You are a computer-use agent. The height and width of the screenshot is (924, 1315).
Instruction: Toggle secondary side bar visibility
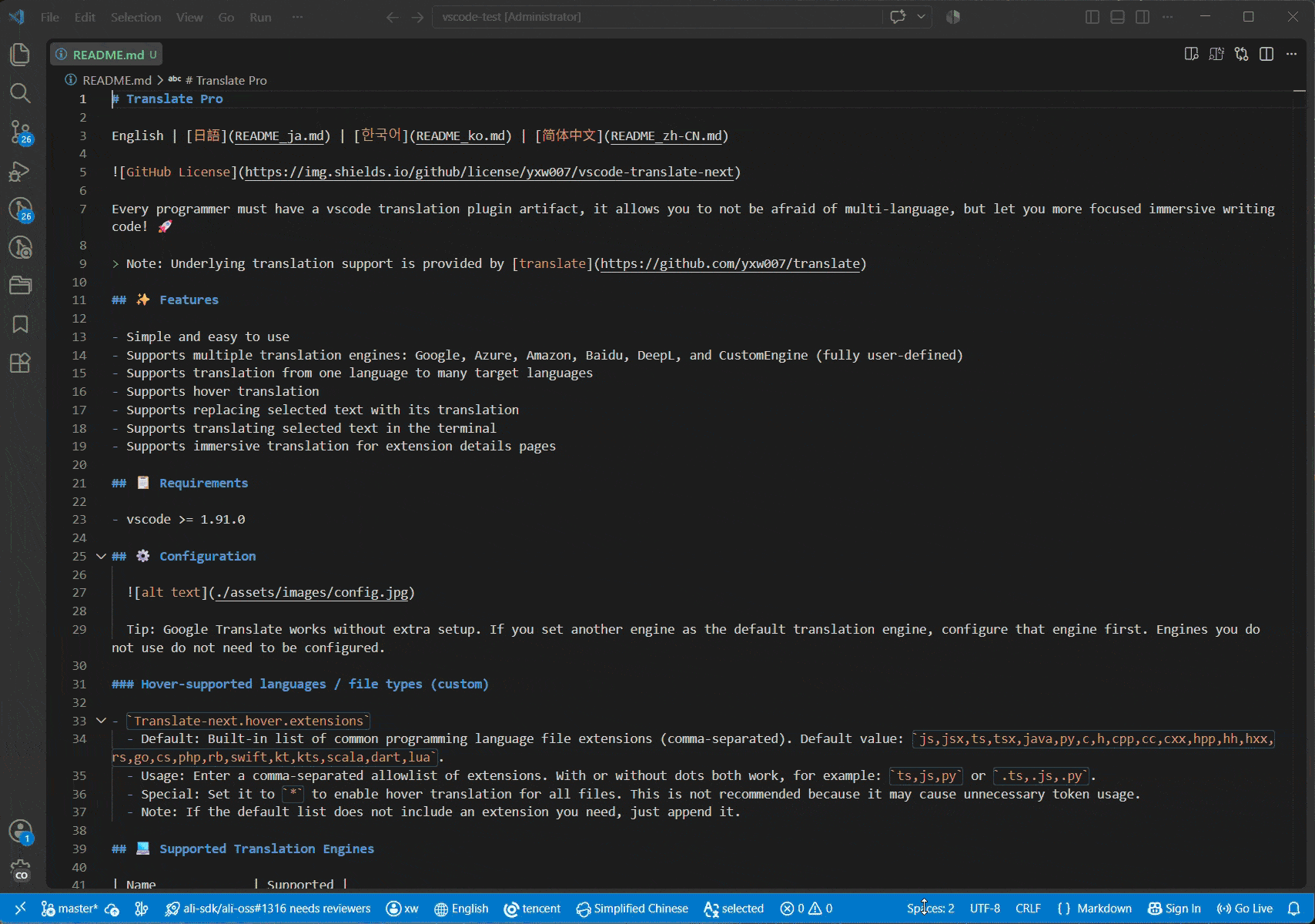point(1143,17)
